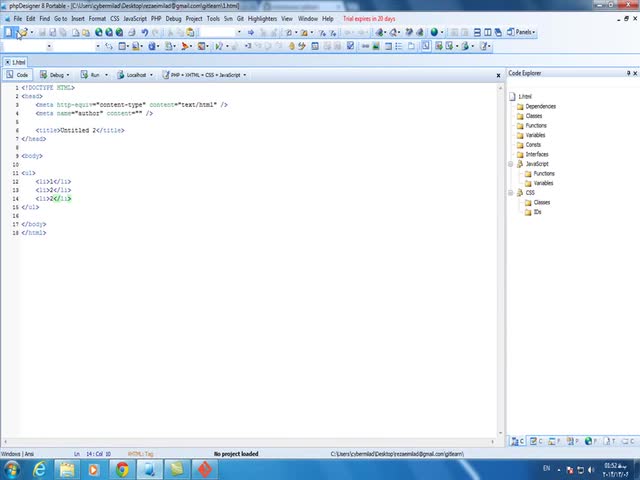This screenshot has height=480, width=640.
Task: Pin the Code Explorer panel
Action: pos(628,73)
